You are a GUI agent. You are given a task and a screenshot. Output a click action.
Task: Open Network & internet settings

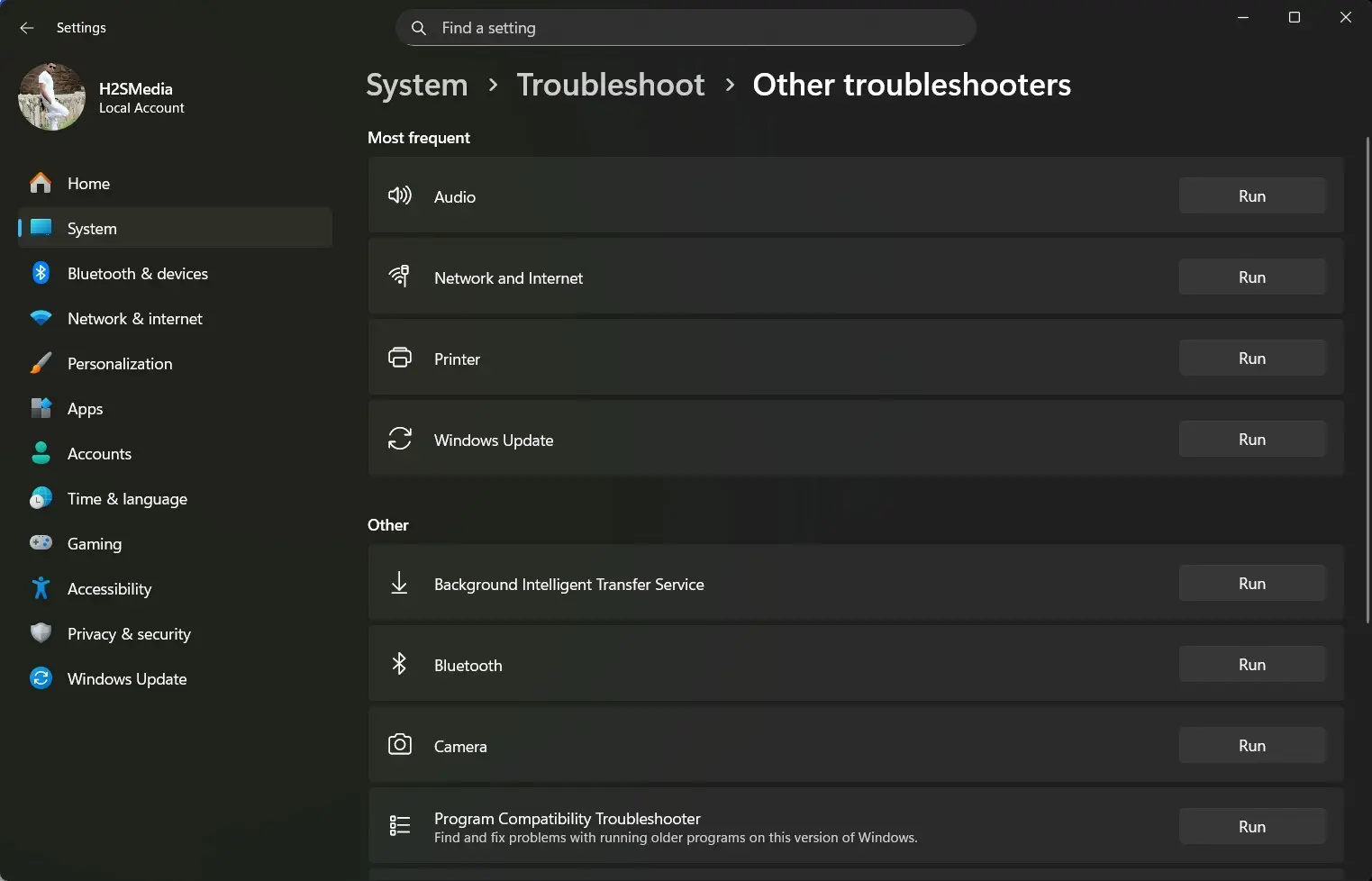pos(175,318)
